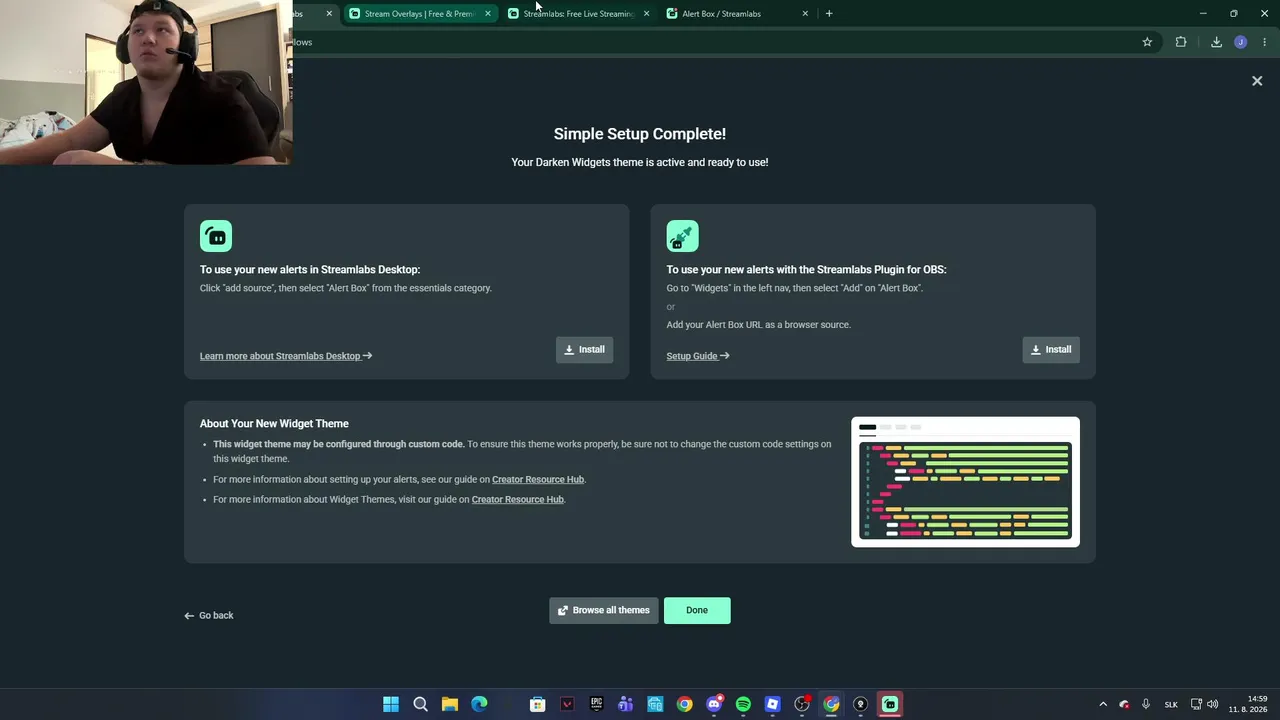Close the Alert Box / Streamlabs tab
The image size is (1280, 720).
[805, 14]
